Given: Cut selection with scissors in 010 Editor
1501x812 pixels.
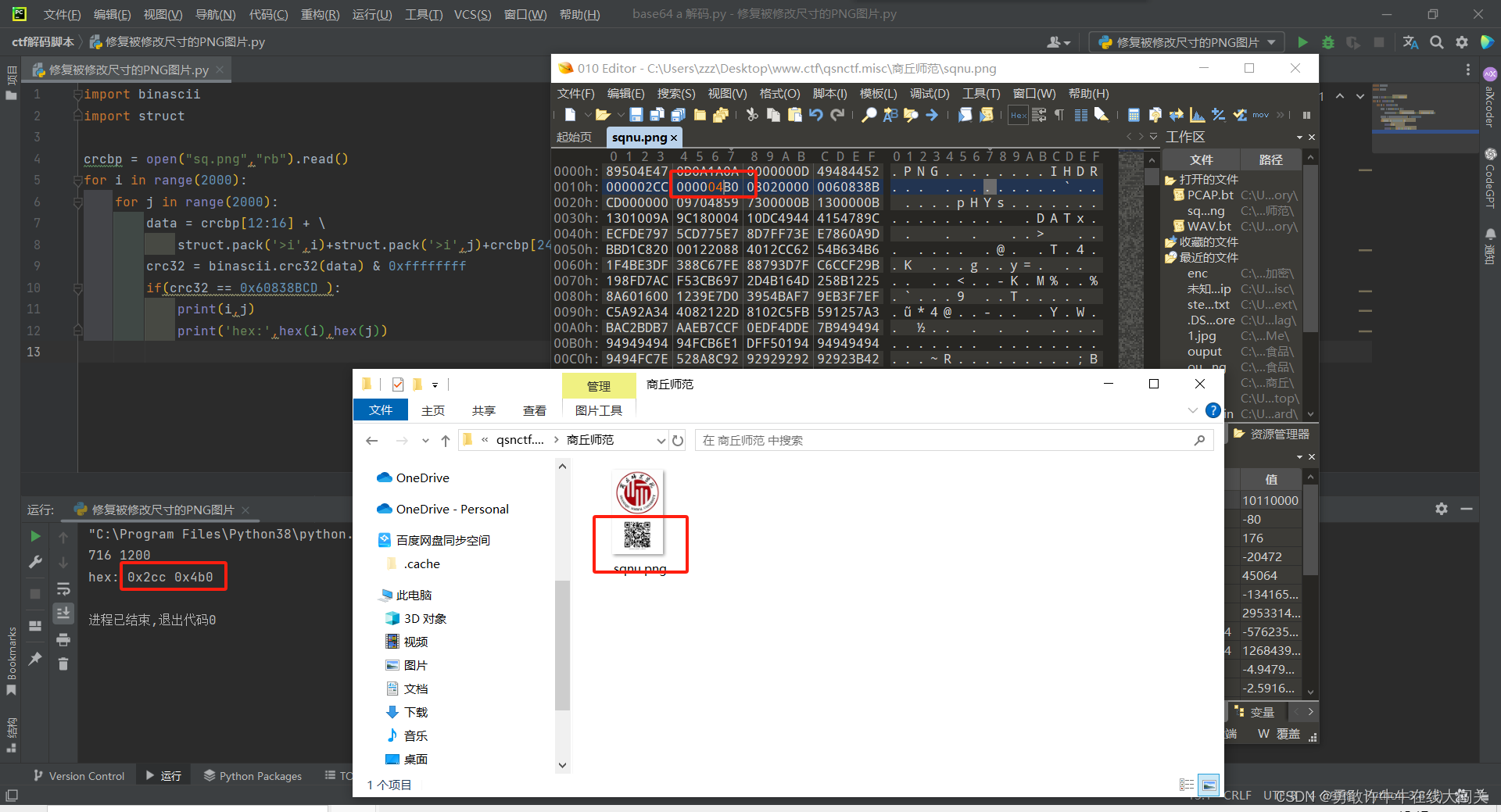Looking at the screenshot, I should point(751,115).
